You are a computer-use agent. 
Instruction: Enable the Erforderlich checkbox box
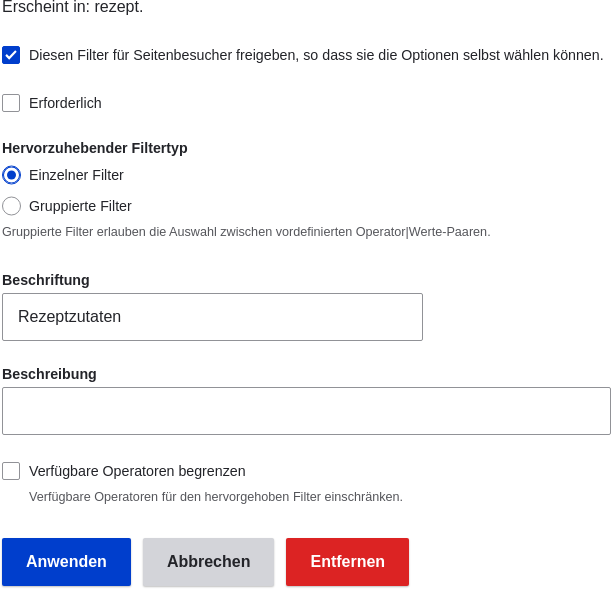[11, 103]
